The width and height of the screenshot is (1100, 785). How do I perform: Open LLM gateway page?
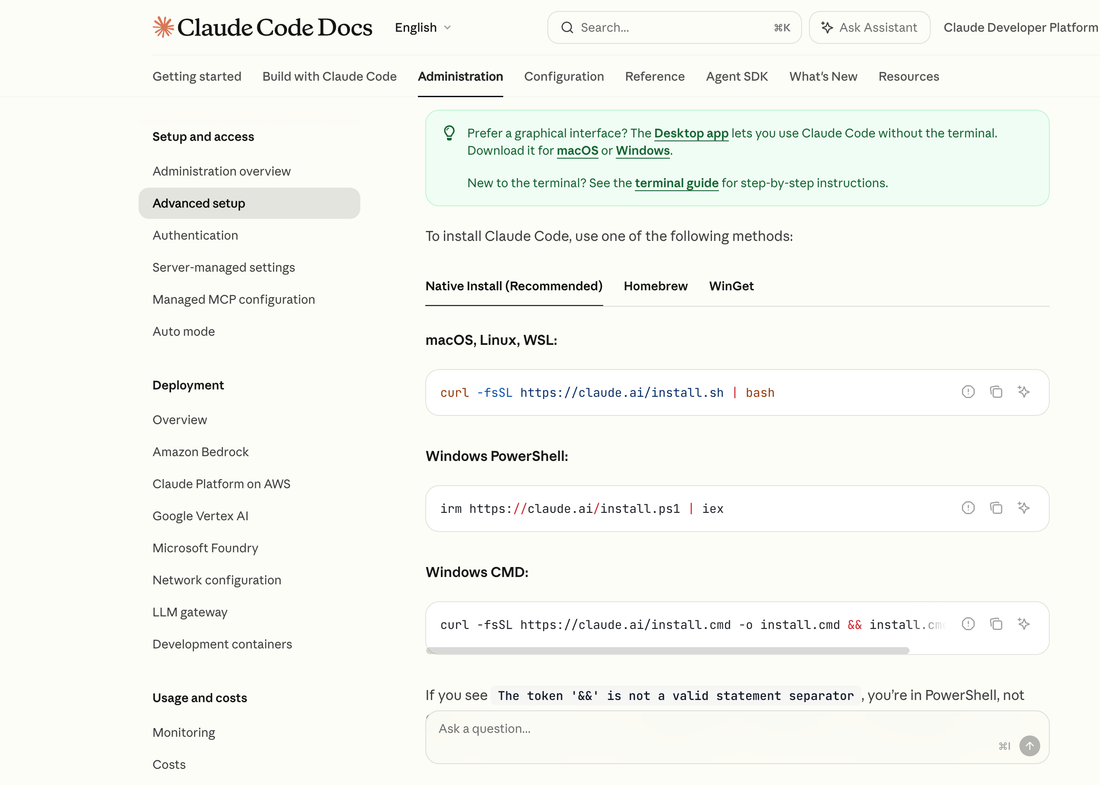(190, 612)
